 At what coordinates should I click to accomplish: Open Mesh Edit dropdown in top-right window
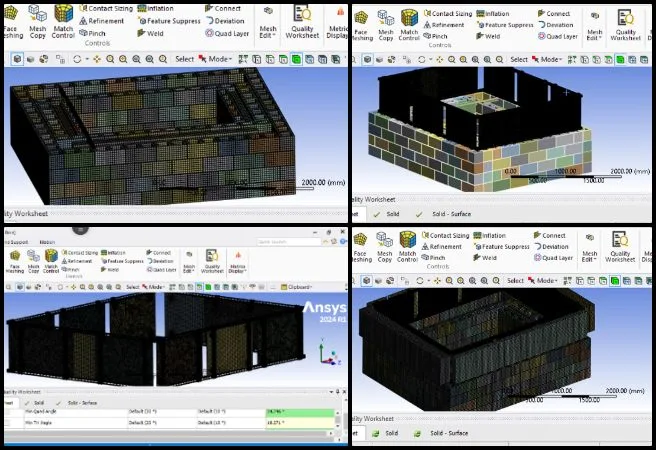coord(594,25)
